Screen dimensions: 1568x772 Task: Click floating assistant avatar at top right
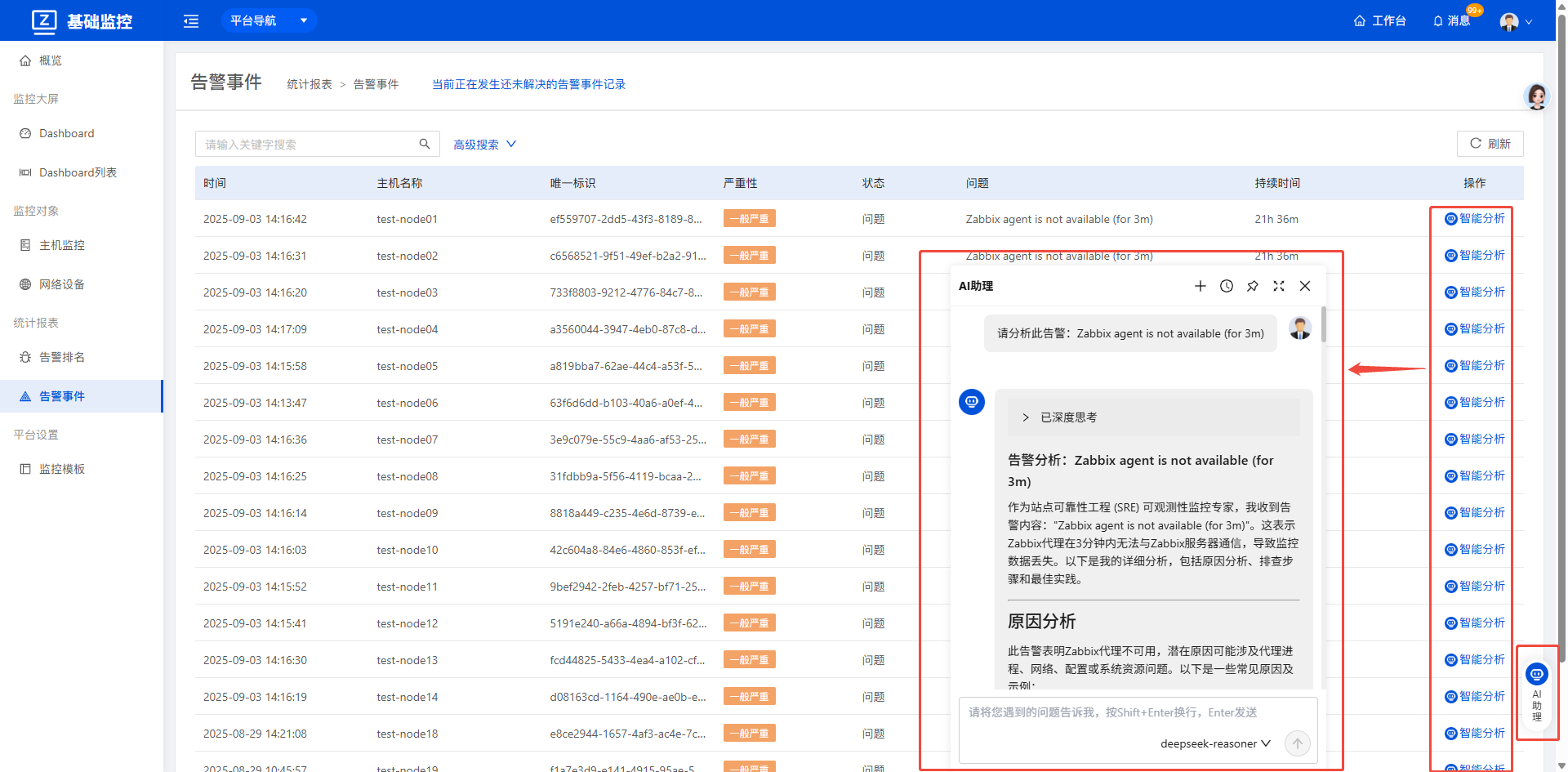coord(1537,96)
